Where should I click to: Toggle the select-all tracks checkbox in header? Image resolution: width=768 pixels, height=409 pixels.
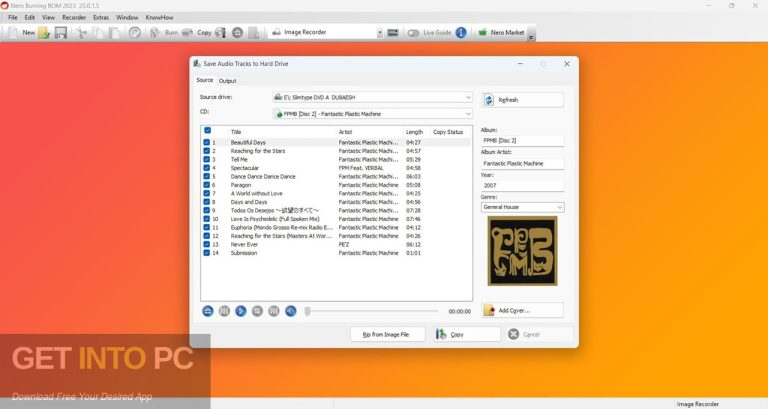pos(207,130)
